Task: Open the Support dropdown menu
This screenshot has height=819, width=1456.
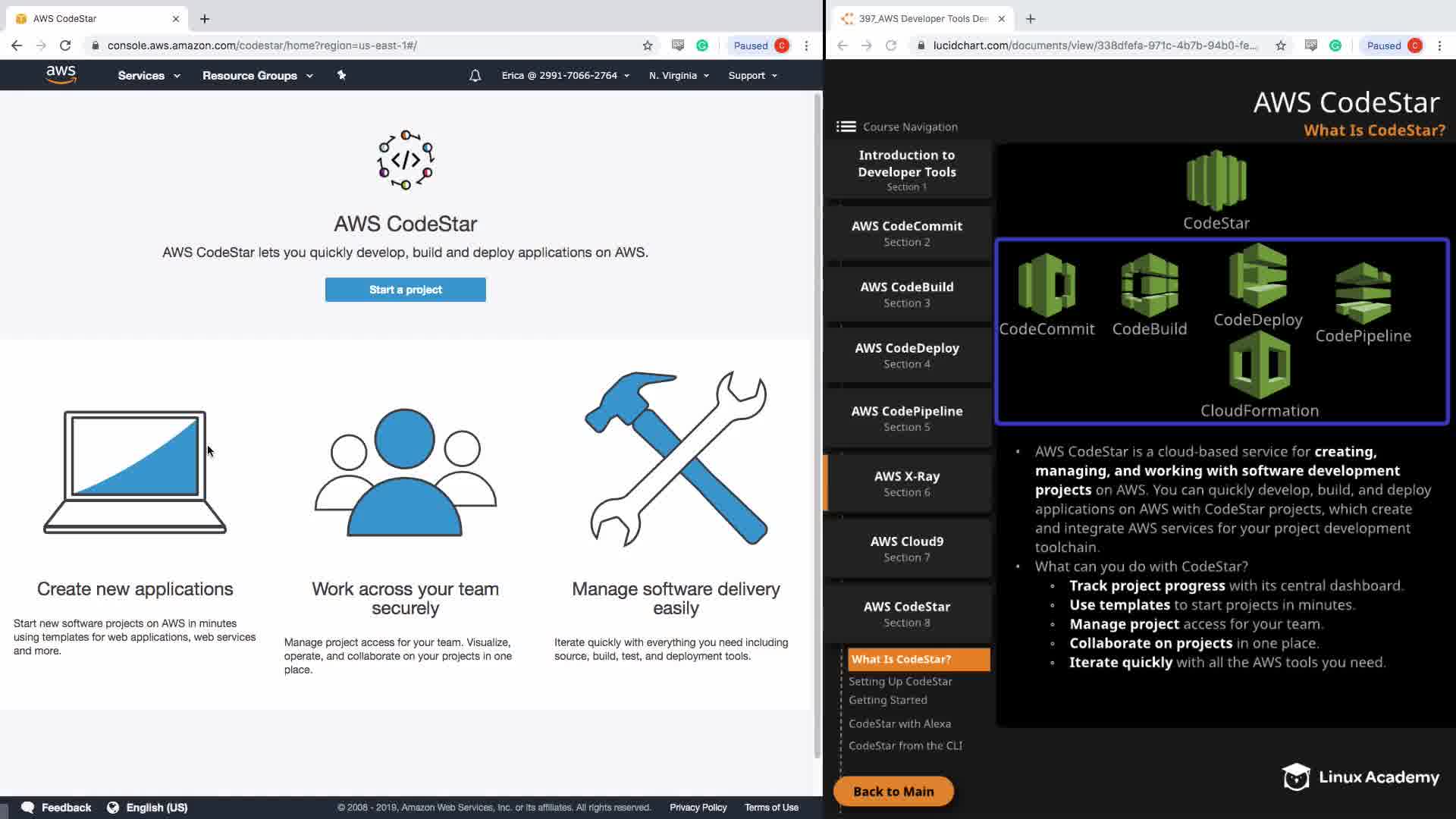Action: (x=752, y=75)
